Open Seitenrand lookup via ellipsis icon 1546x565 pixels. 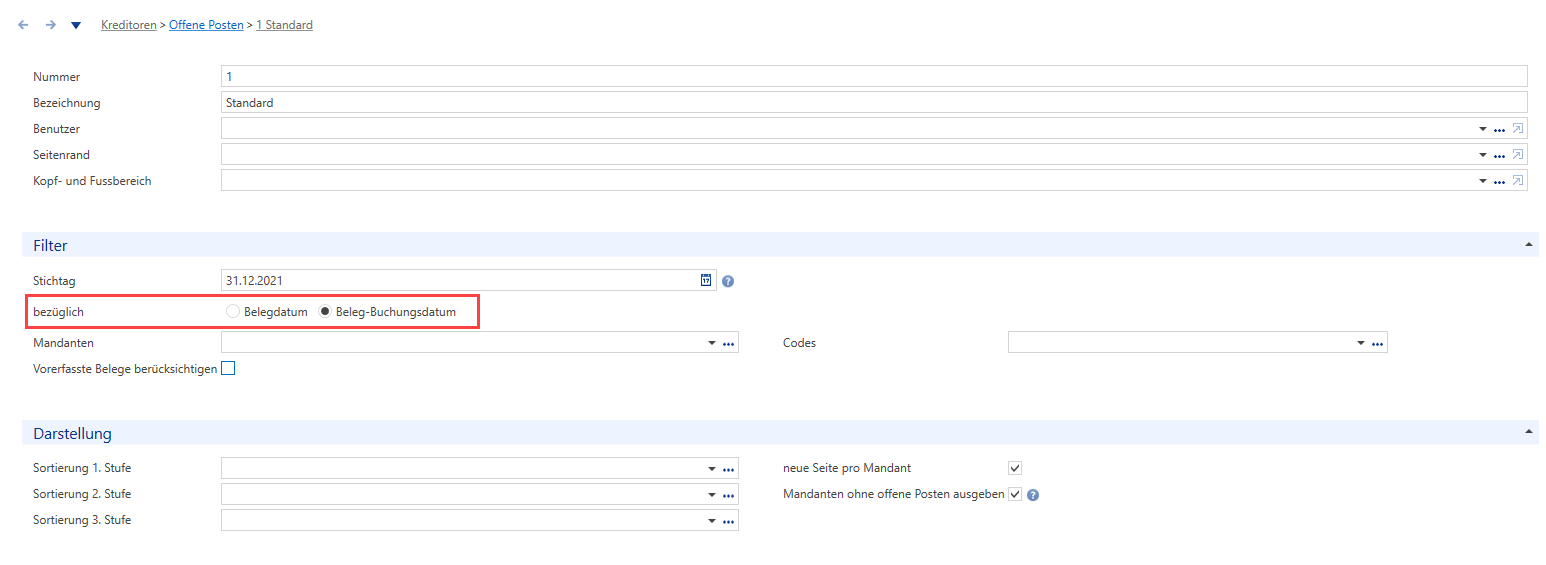coord(1499,155)
